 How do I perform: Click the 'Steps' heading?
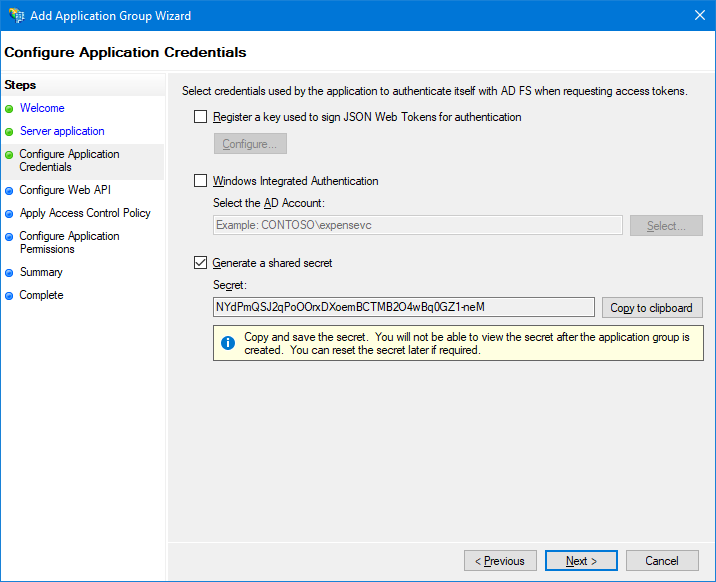20,85
